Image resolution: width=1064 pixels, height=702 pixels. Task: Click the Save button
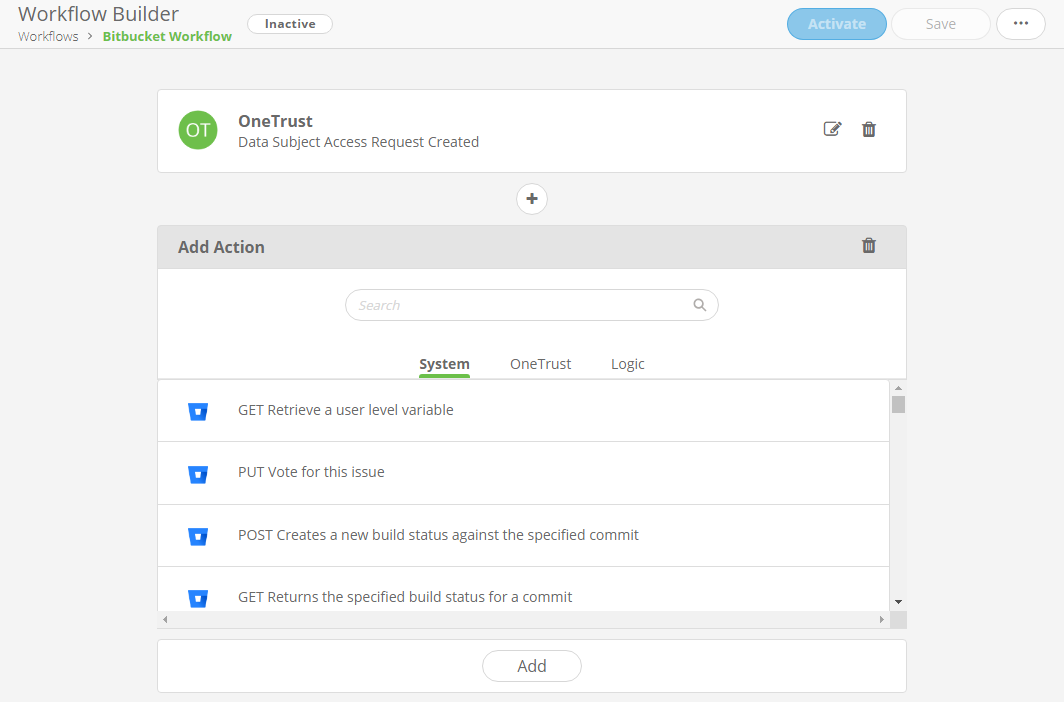(x=940, y=23)
